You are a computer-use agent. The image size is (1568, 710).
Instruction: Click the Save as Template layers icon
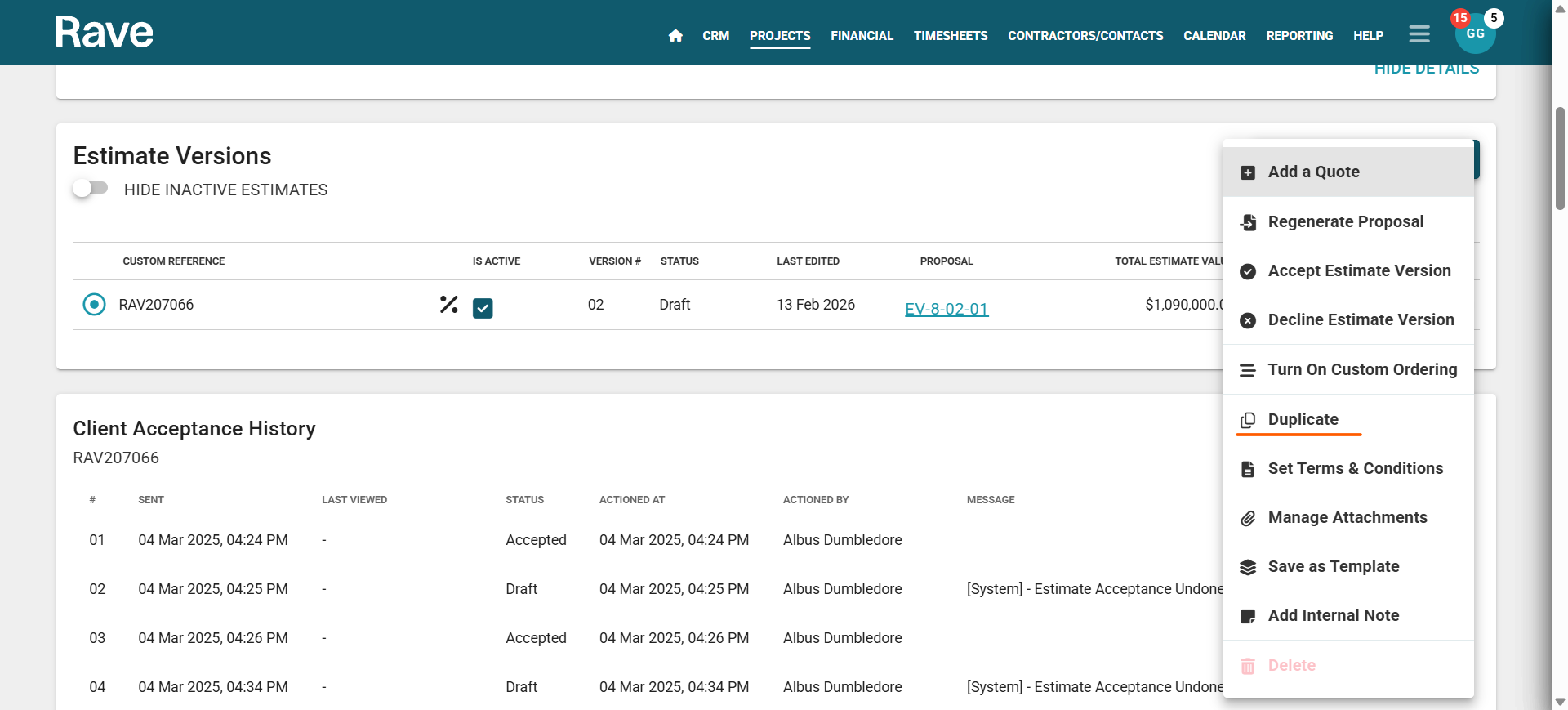click(1248, 567)
